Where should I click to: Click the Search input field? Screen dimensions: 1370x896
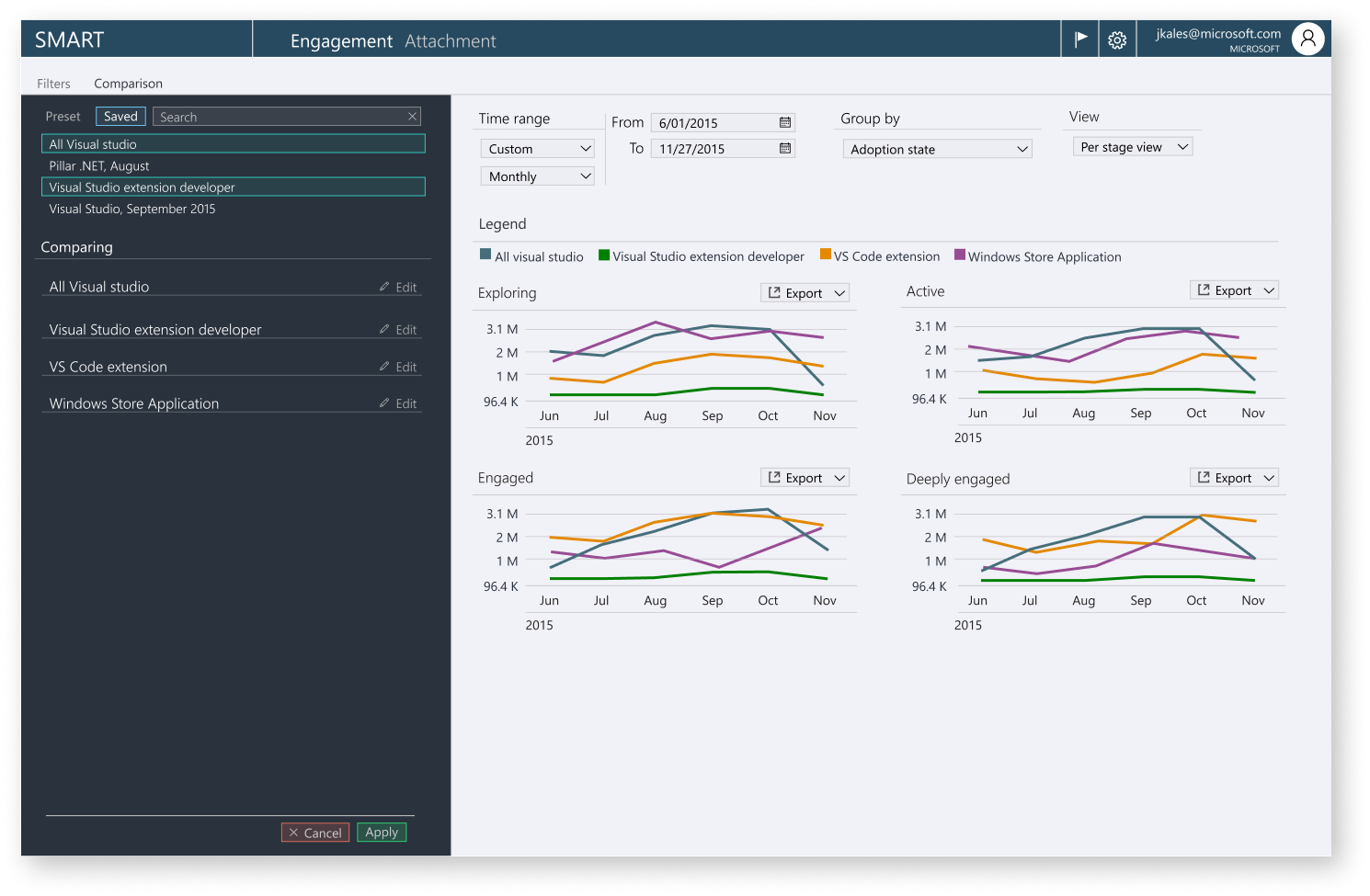[286, 117]
